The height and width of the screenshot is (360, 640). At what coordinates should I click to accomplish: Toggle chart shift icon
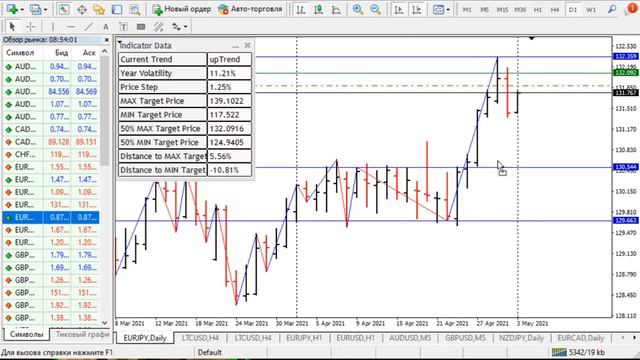click(x=417, y=9)
